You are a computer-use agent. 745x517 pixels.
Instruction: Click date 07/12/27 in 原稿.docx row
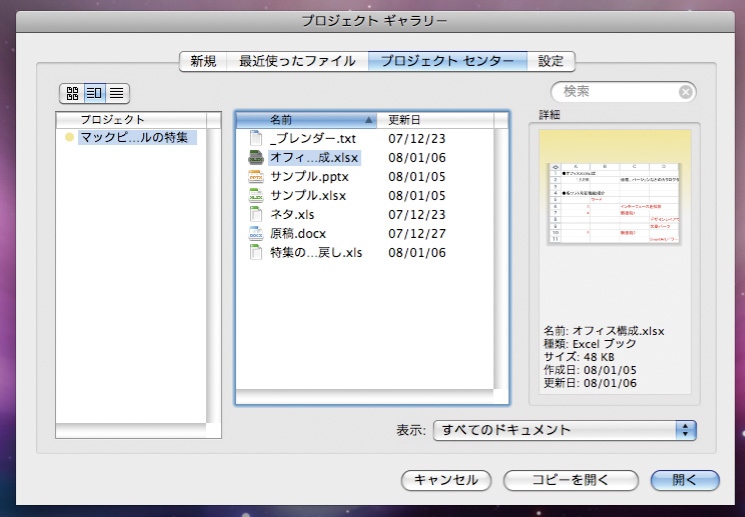(417, 234)
